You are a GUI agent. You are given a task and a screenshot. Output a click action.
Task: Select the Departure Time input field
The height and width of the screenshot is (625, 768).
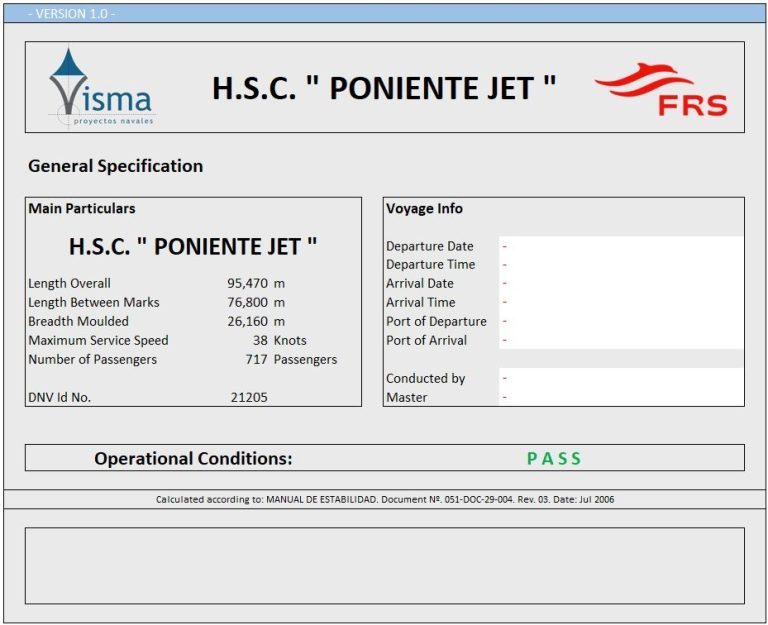pos(621,264)
